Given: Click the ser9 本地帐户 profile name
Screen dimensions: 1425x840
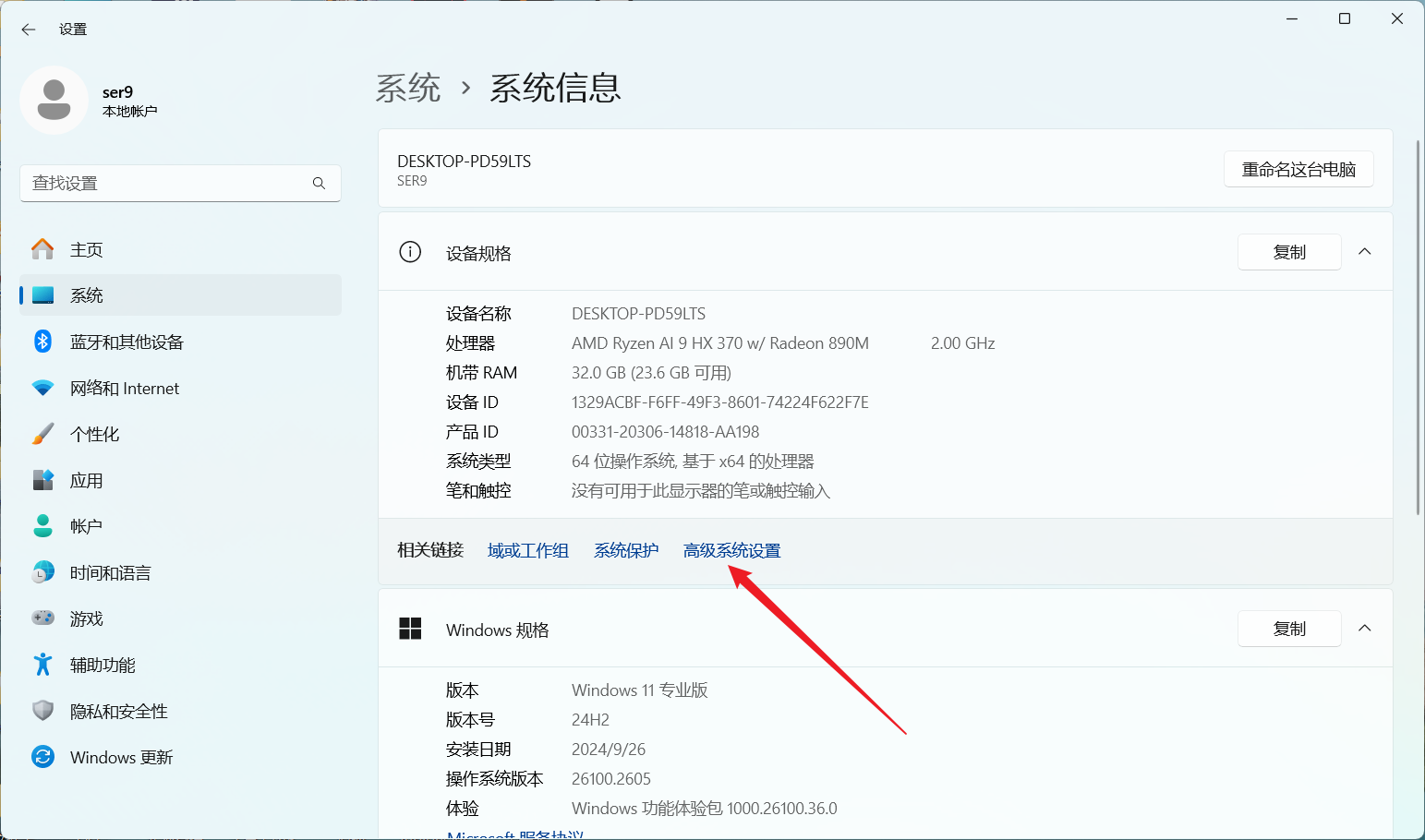Looking at the screenshot, I should click(129, 101).
